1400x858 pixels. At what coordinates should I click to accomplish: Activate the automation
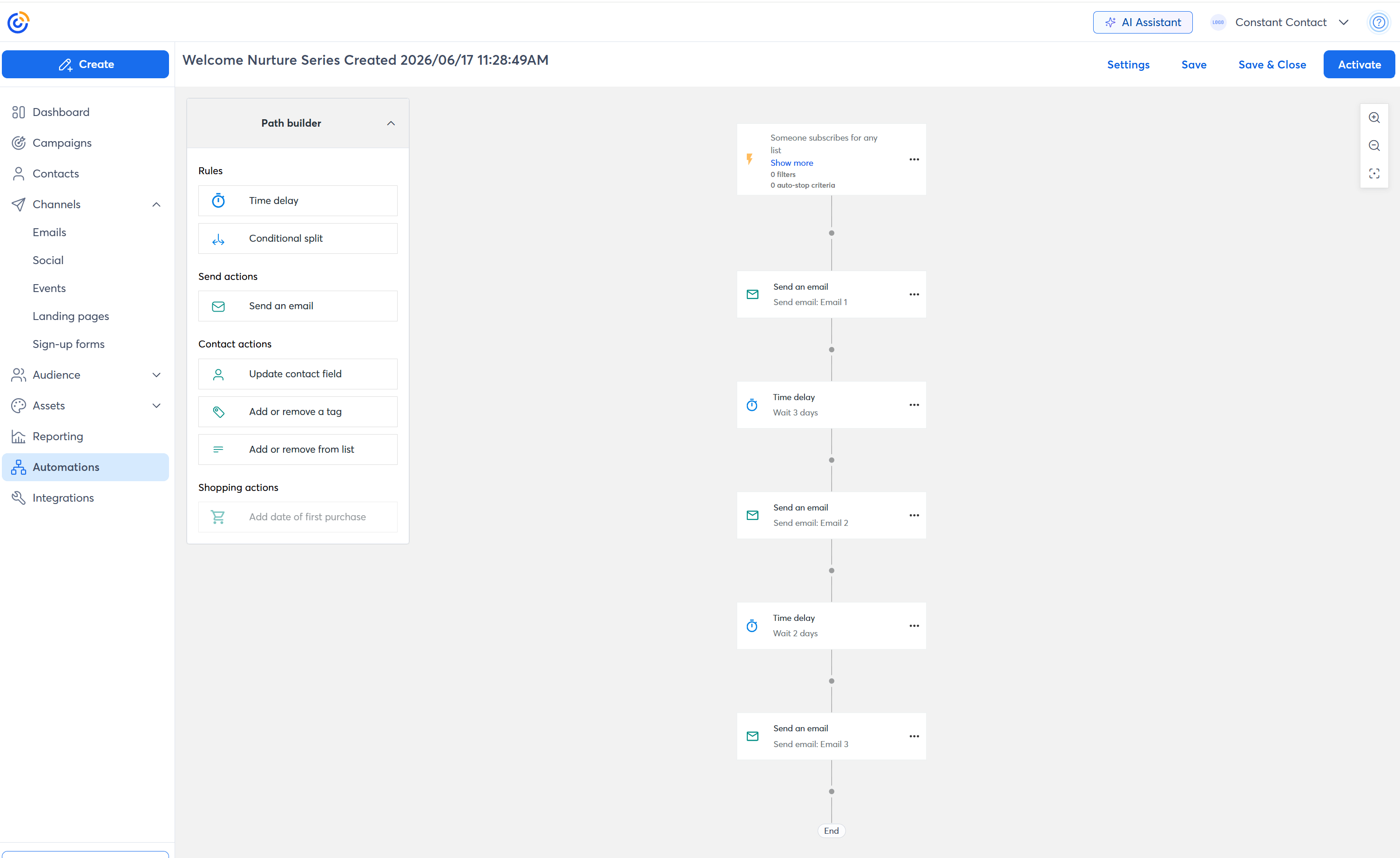coord(1359,64)
